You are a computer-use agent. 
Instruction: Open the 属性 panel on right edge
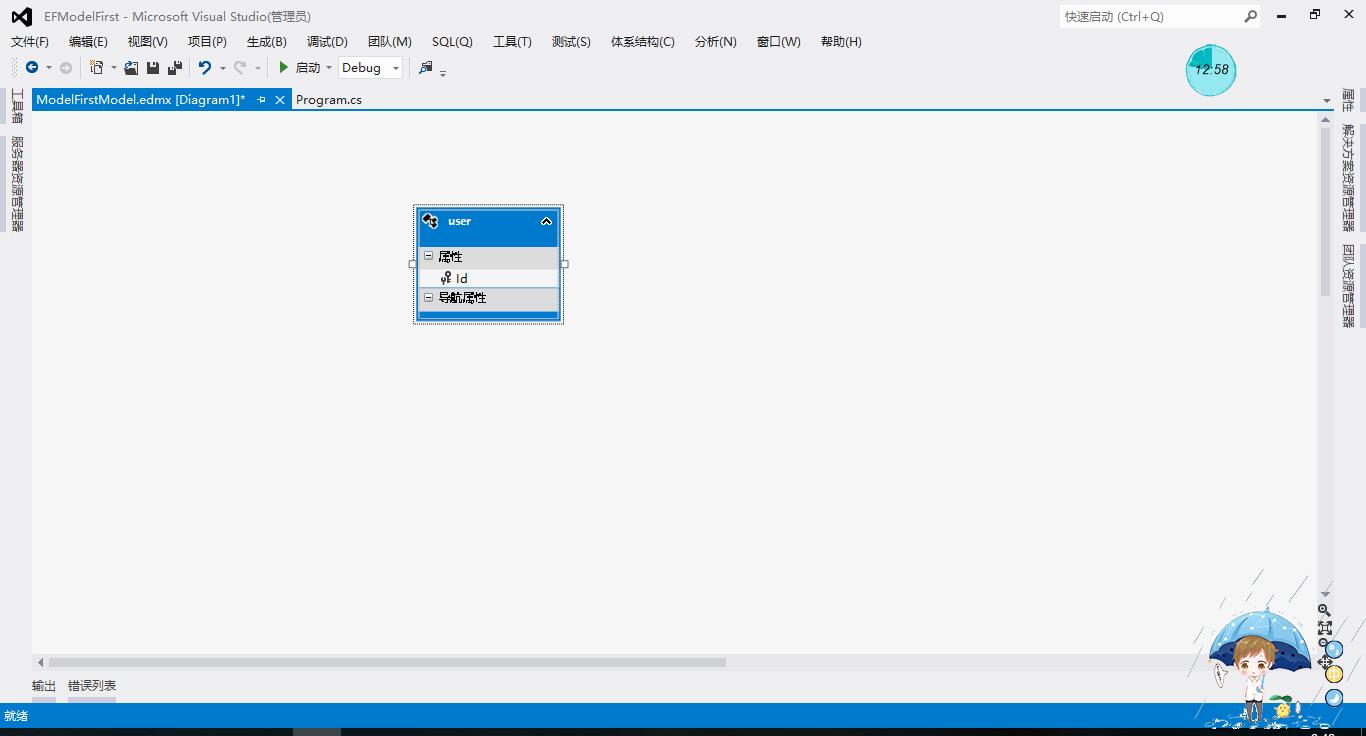(1348, 100)
